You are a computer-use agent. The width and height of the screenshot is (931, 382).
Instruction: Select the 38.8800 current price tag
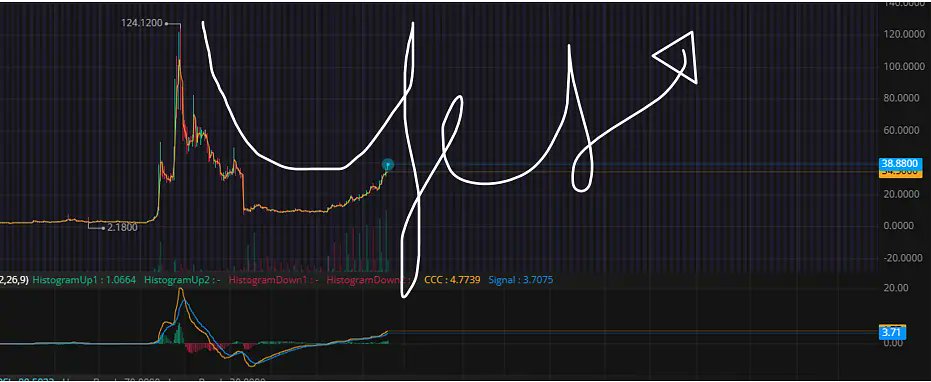[900, 163]
